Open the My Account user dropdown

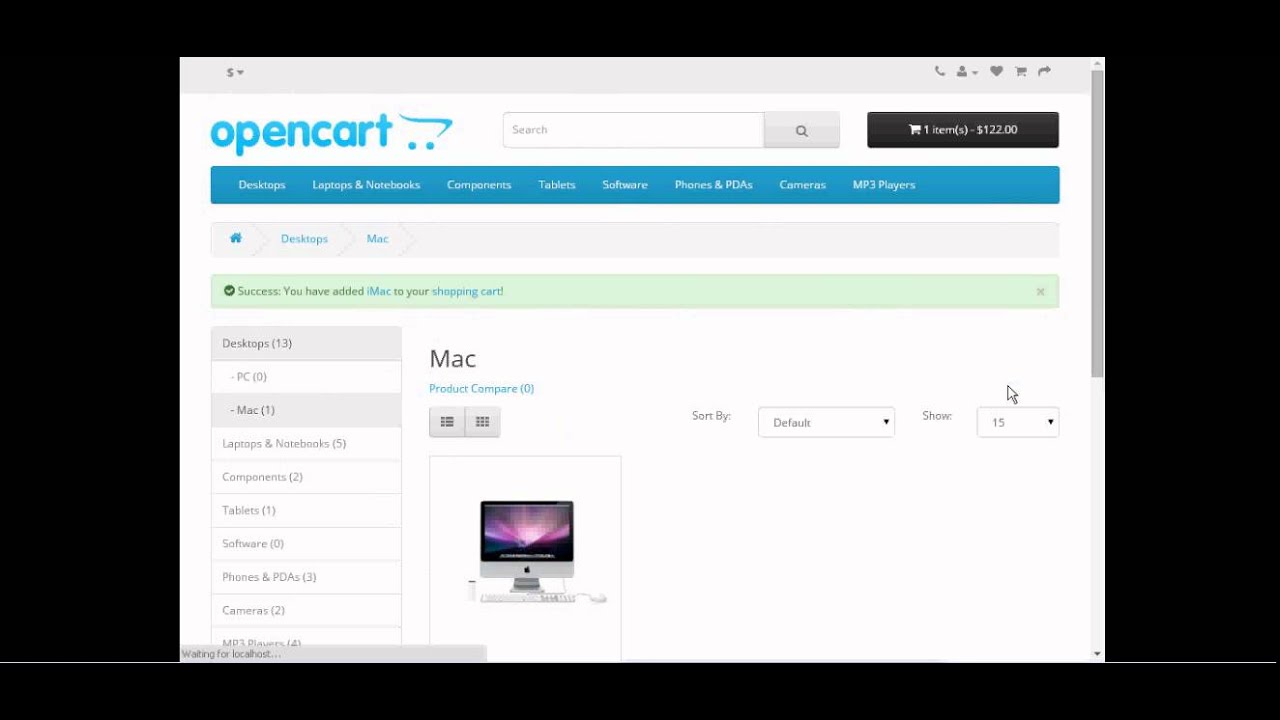click(x=967, y=71)
